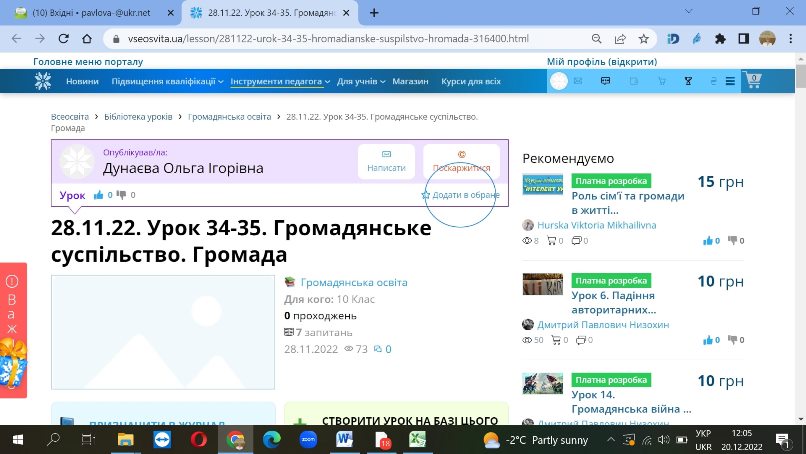Screen dimensions: 806x454
Task: Open the shopping cart icon
Action: (753, 81)
